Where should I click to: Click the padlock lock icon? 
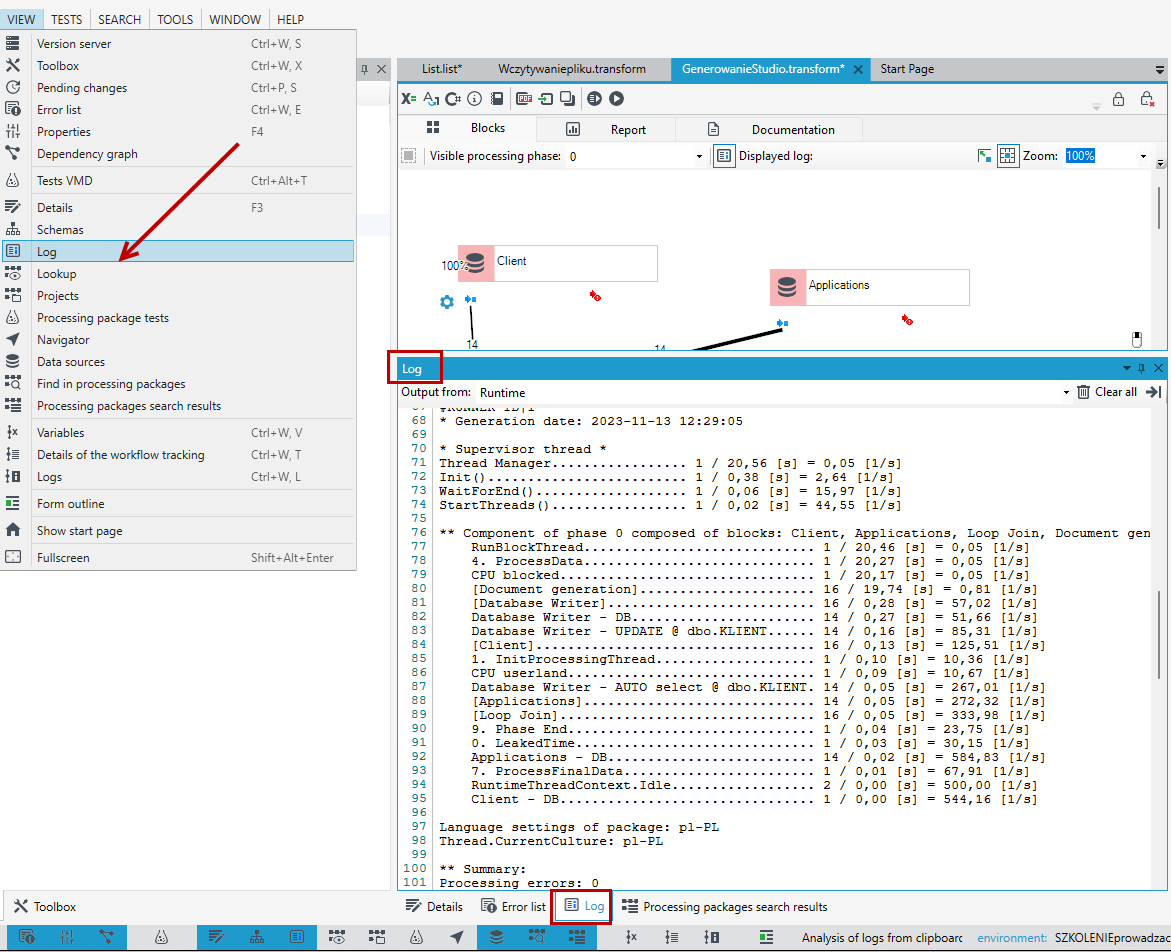[x=1118, y=99]
